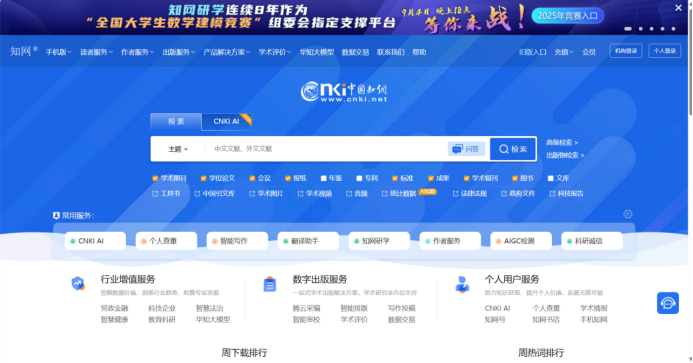Image resolution: width=693 pixels, height=363 pixels.
Task: Open the 知网研学 service tile
Action: click(379, 241)
